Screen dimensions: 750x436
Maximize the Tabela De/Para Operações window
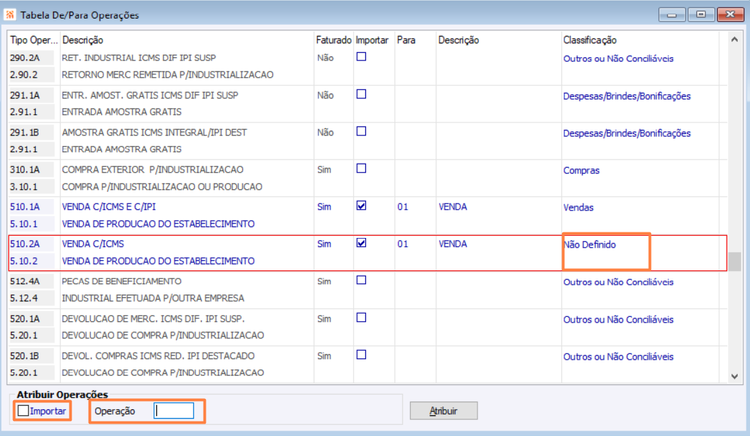click(701, 14)
